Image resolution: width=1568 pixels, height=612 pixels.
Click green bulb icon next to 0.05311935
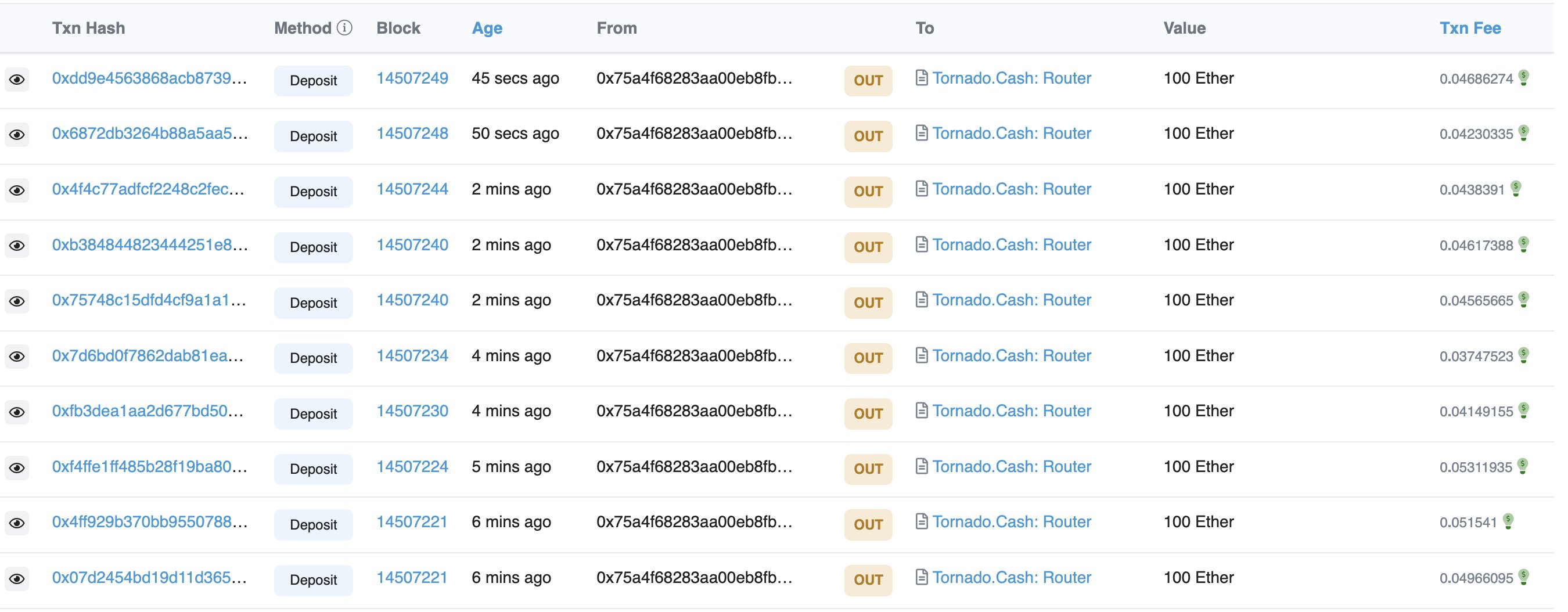[x=1523, y=467]
